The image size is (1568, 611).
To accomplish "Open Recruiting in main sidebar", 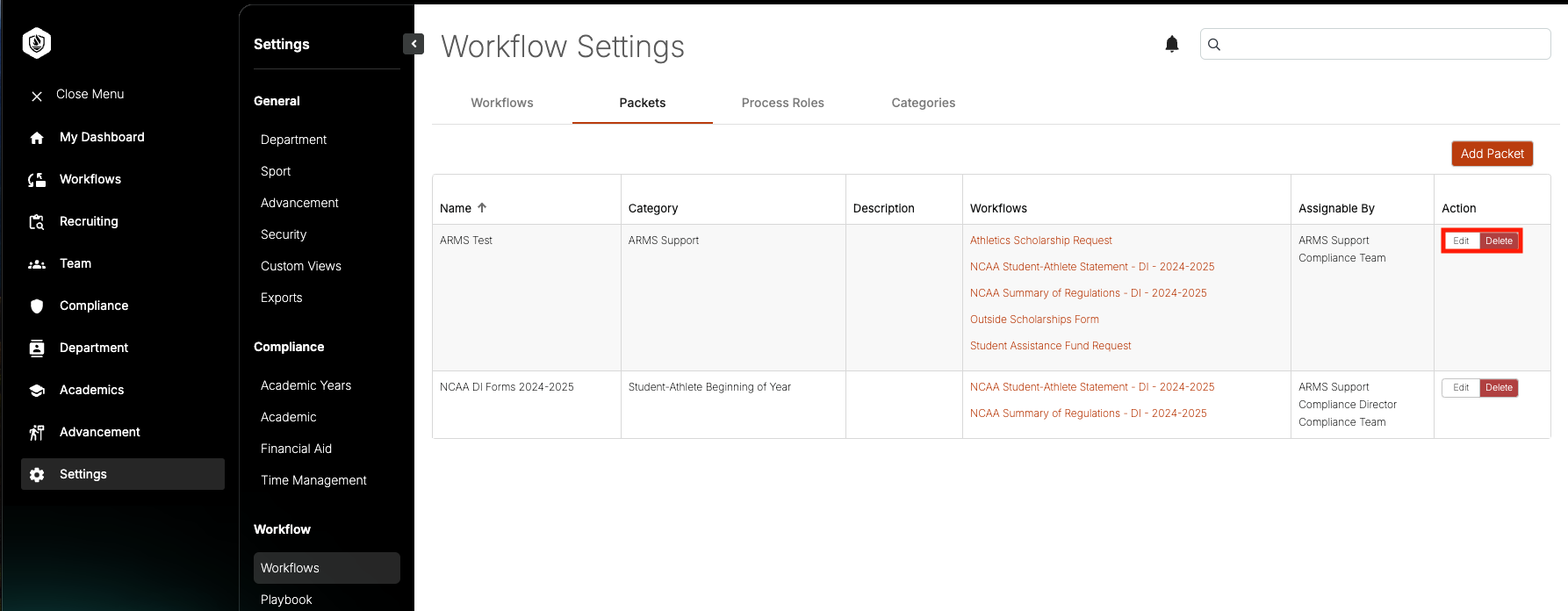I will click(x=89, y=221).
